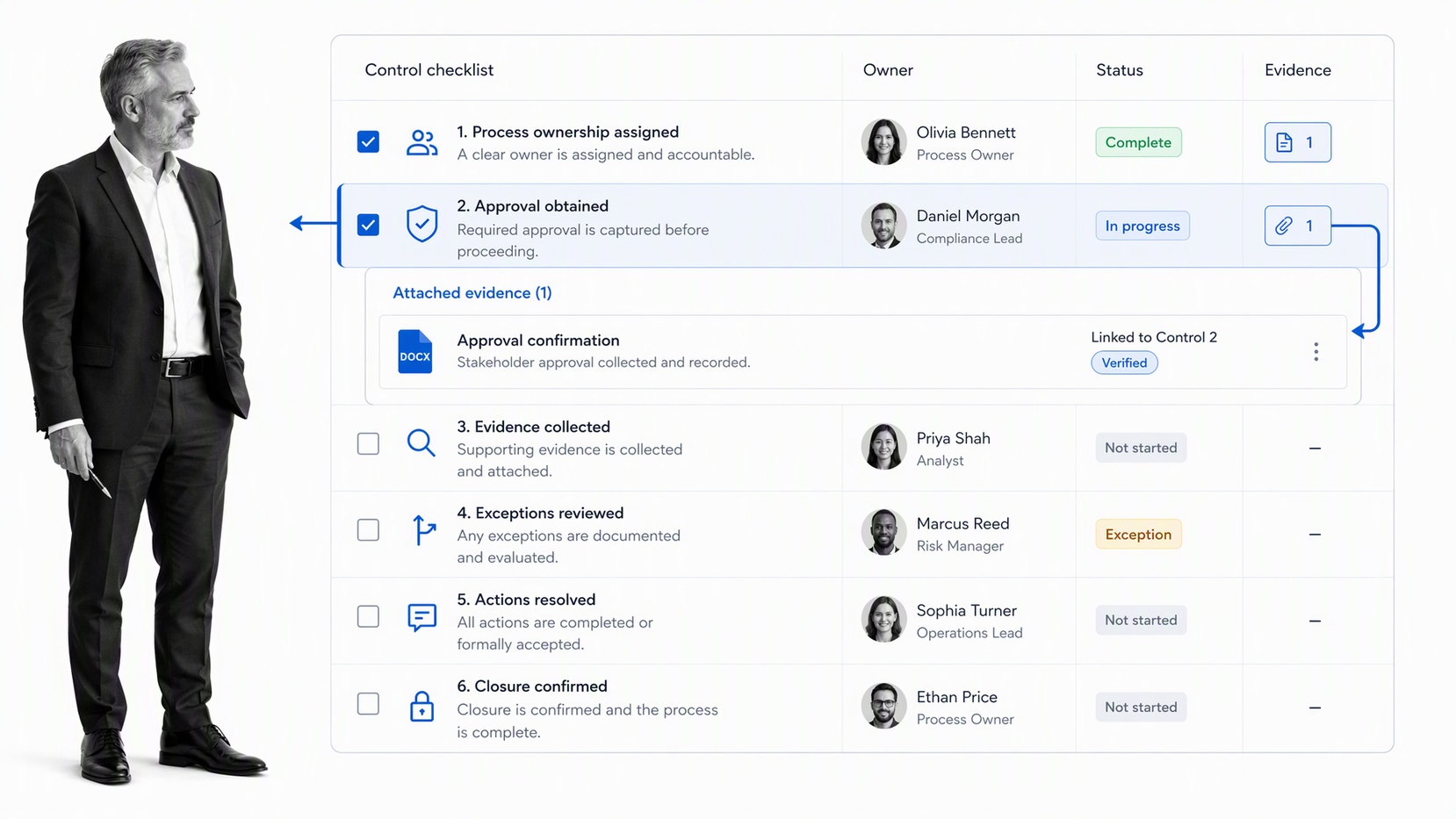Click Sophia Turner's avatar photo
This screenshot has width=1456, height=819.
[883, 619]
